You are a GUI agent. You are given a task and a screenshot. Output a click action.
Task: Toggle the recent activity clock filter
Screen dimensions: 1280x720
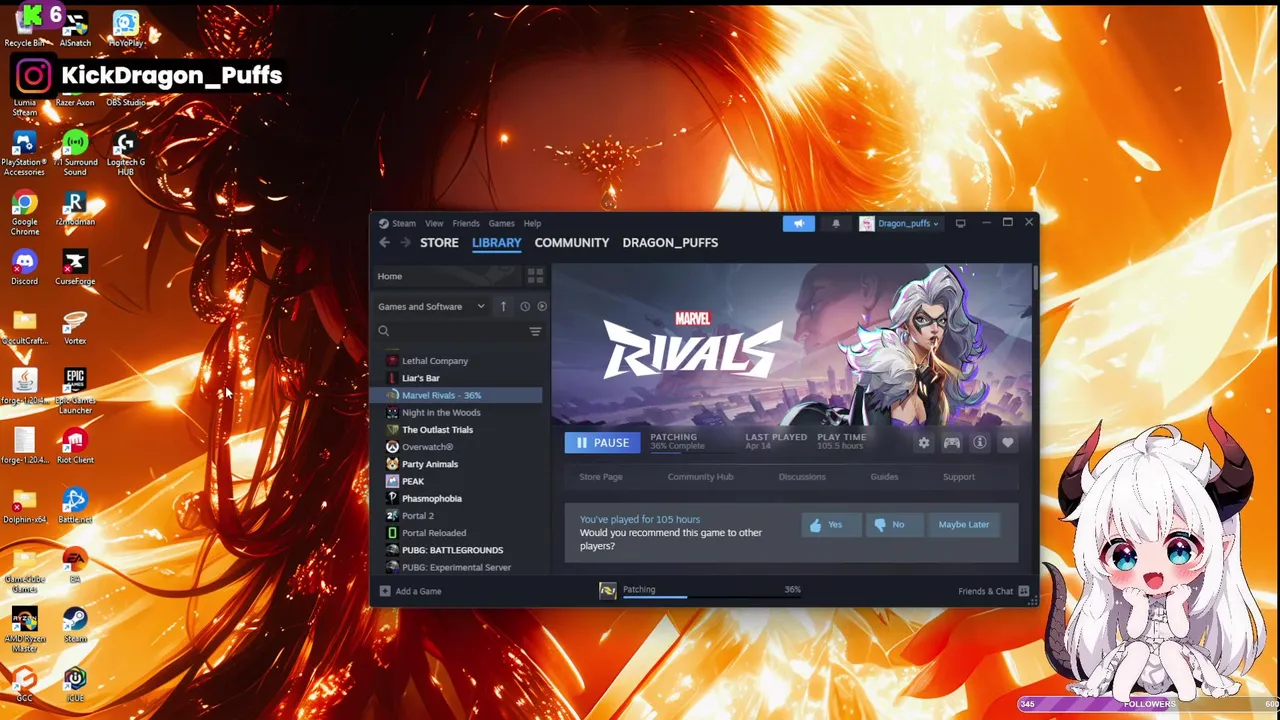pyautogui.click(x=524, y=306)
